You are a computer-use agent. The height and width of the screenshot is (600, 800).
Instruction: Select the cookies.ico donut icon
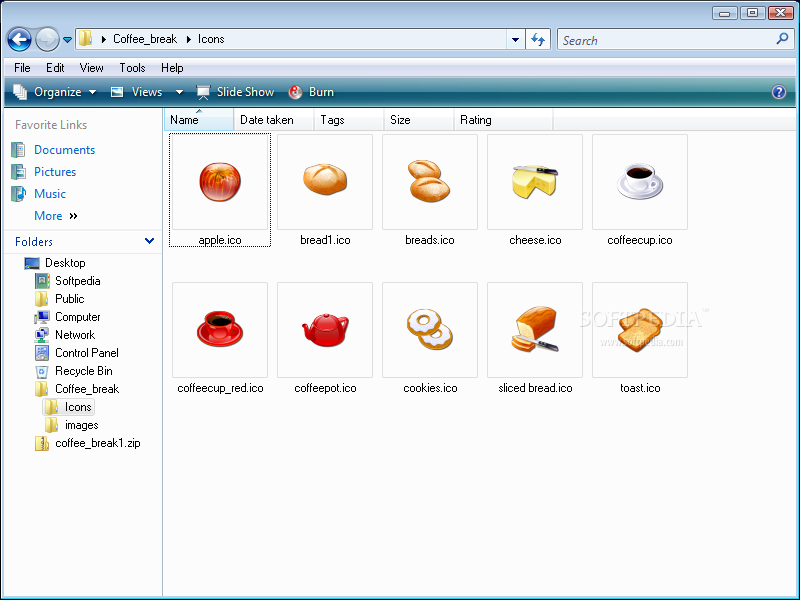[430, 330]
